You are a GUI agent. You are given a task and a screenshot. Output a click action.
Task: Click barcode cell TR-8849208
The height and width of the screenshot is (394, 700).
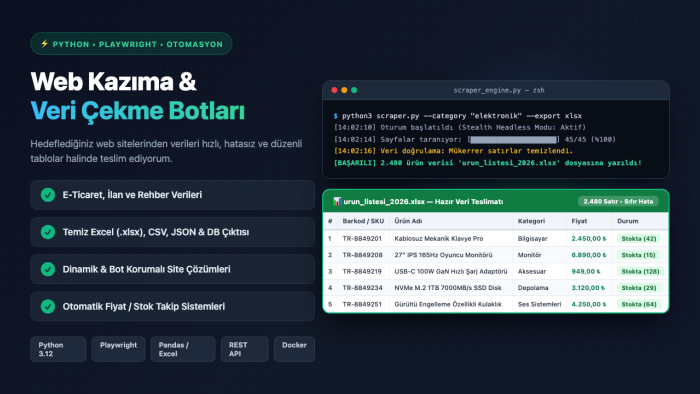pos(362,255)
